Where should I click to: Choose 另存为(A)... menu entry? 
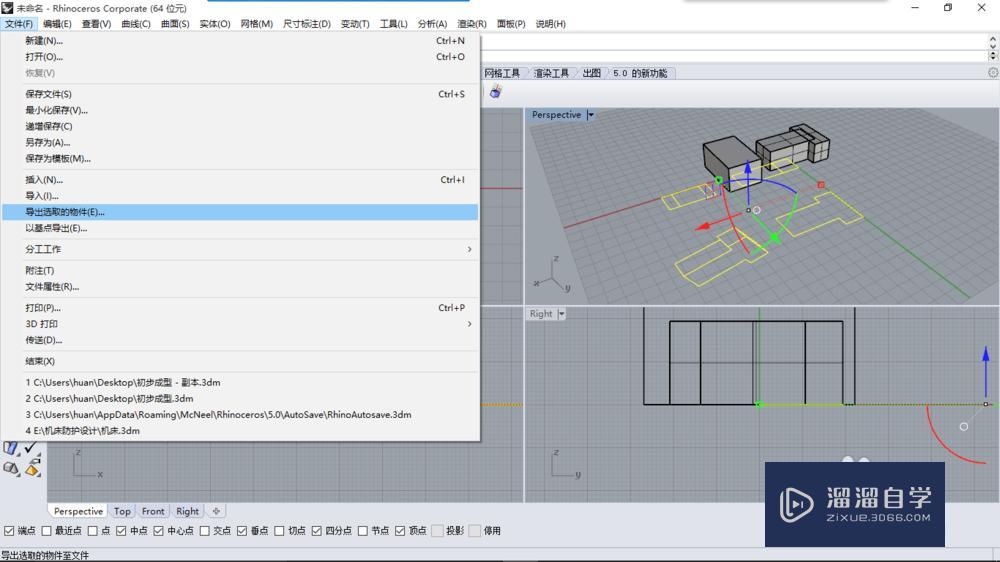pyautogui.click(x=240, y=142)
